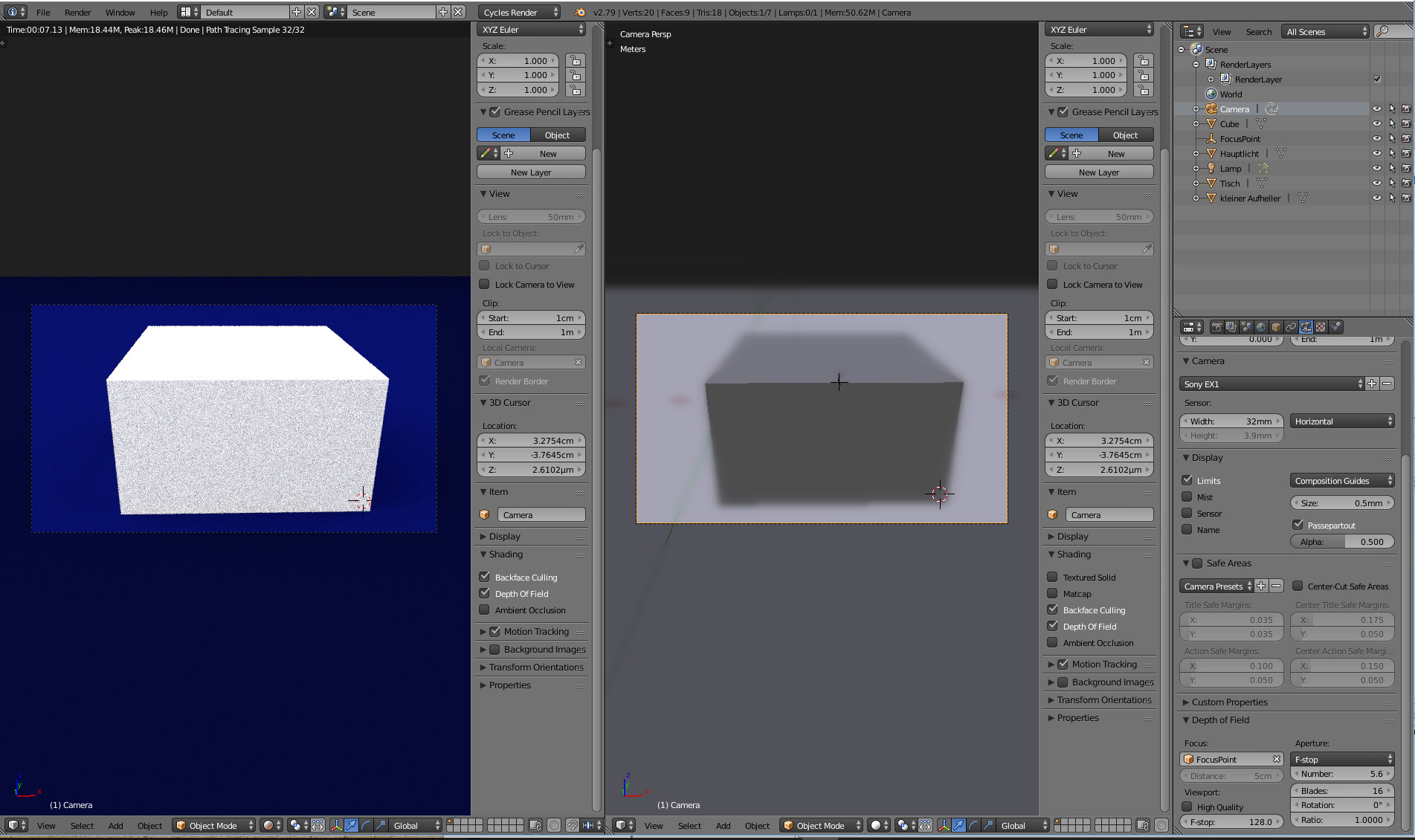Screen dimensions: 1415x840
Task: Open the Global orientation dropdown in left viewport
Action: 416,825
